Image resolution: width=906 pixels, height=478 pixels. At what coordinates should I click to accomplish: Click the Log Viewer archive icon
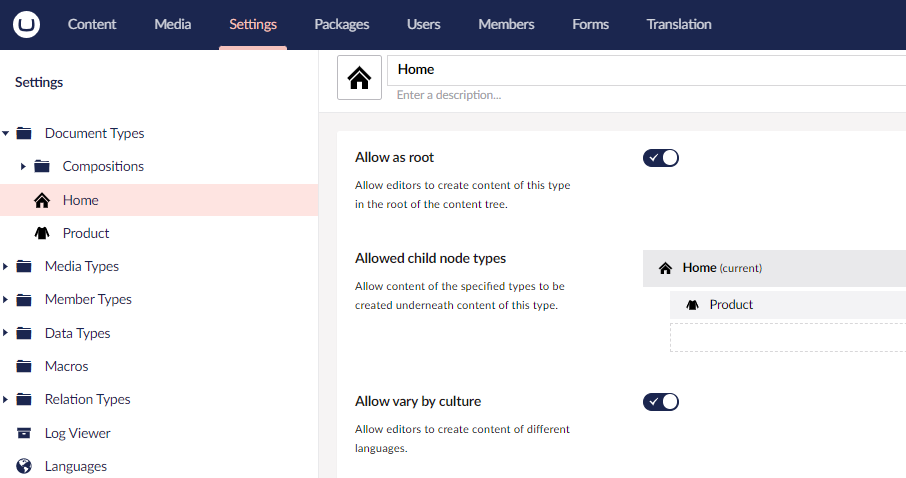coord(25,433)
